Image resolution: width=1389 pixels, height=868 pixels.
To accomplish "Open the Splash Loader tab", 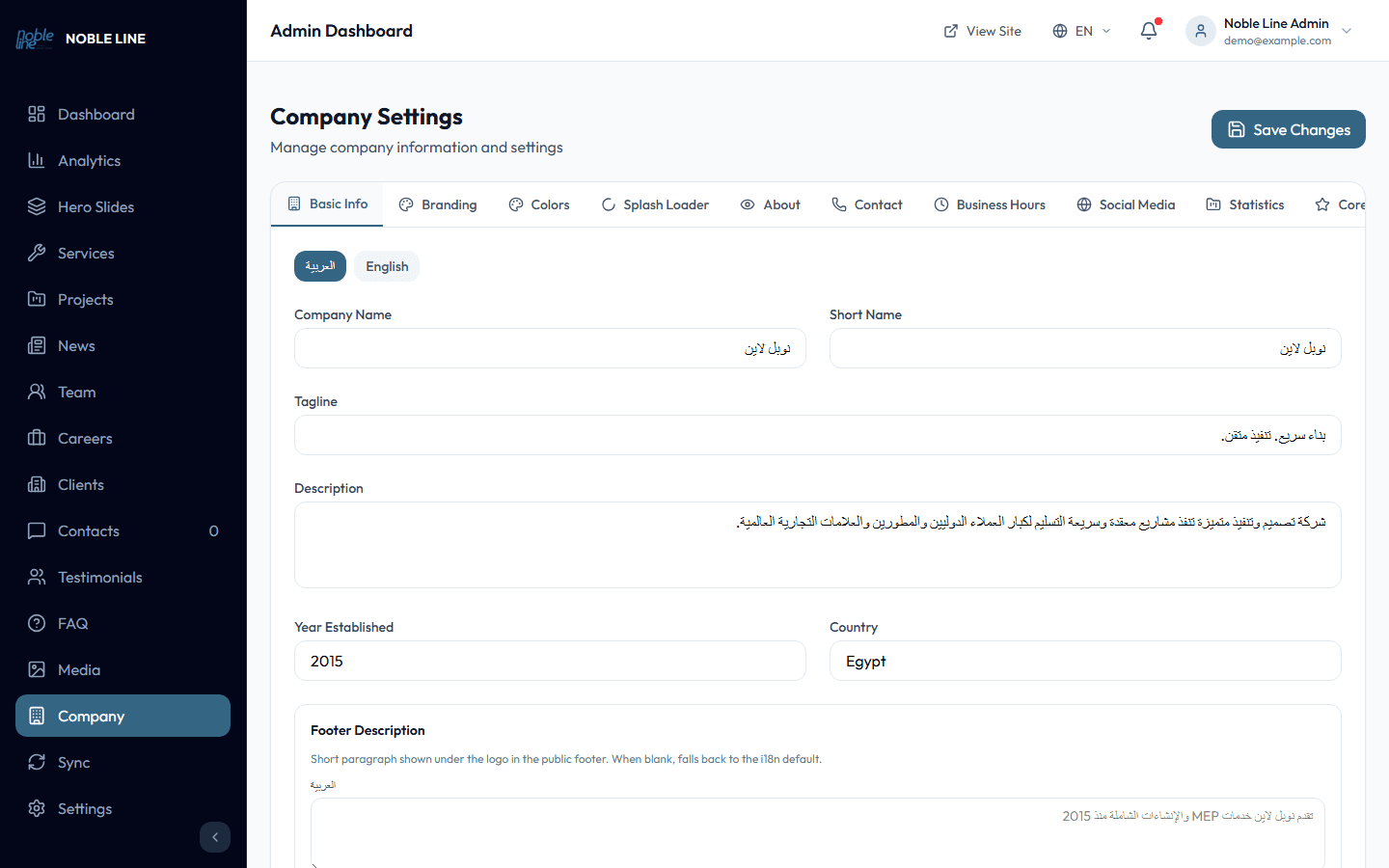I will 655,204.
